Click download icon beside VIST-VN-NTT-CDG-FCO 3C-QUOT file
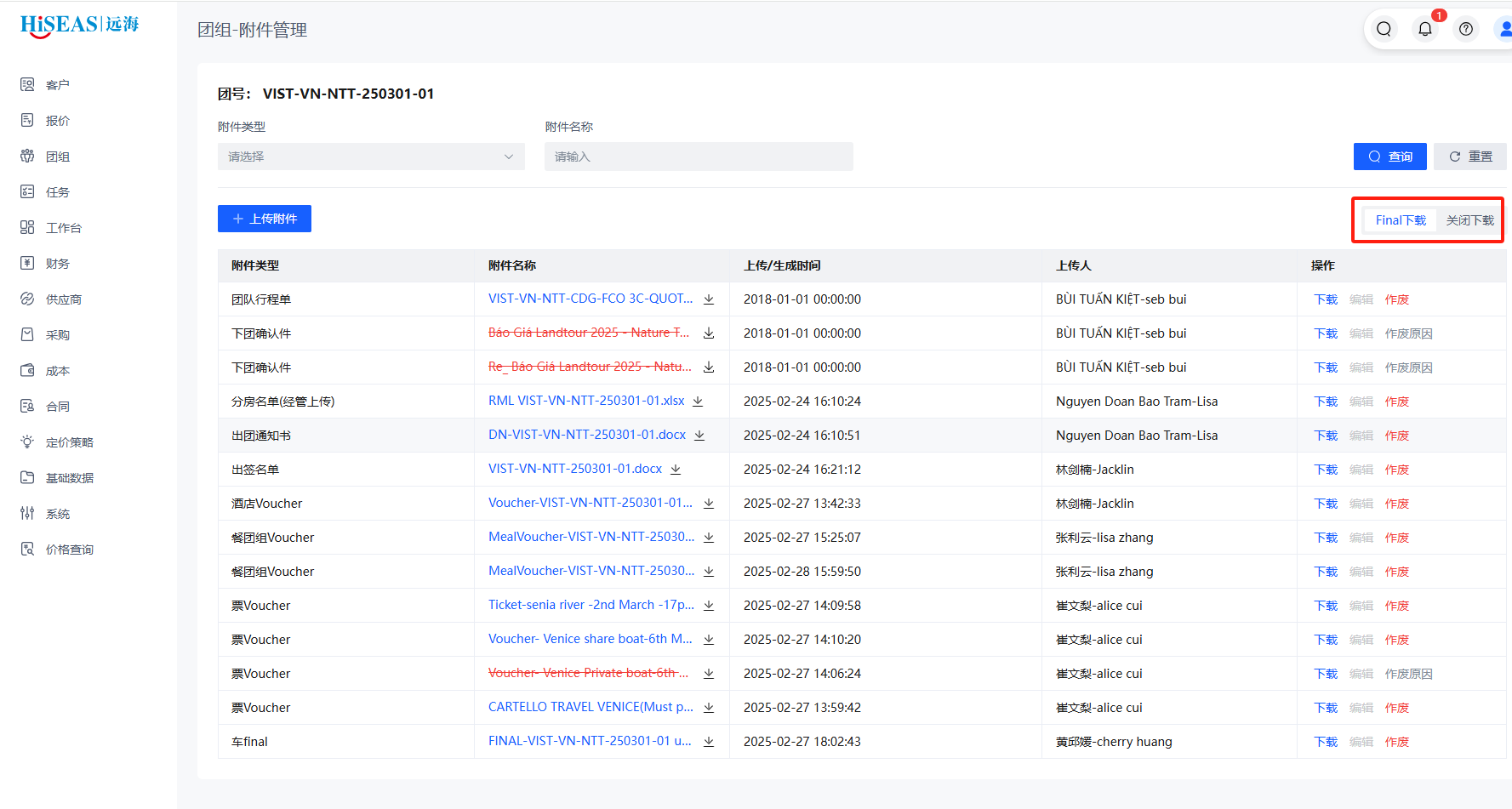Viewport: 1512px width, 809px height. tap(709, 299)
